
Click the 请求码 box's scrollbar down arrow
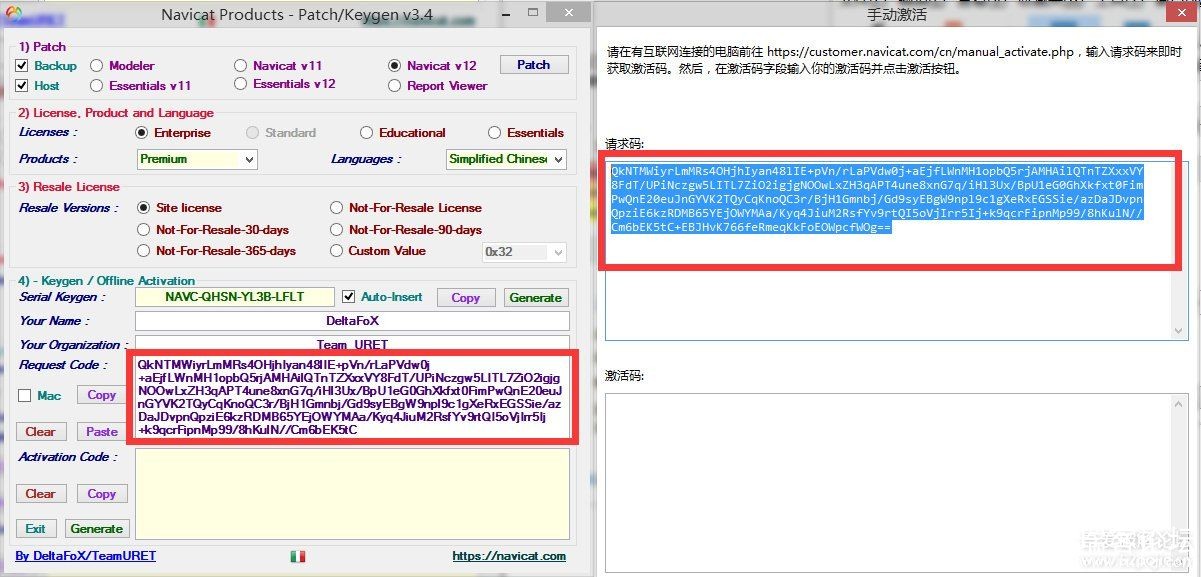[x=1180, y=331]
